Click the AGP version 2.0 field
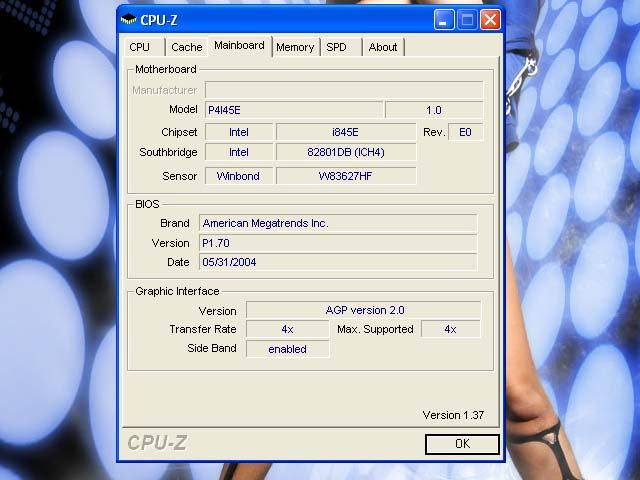This screenshot has width=640, height=480. click(x=364, y=310)
